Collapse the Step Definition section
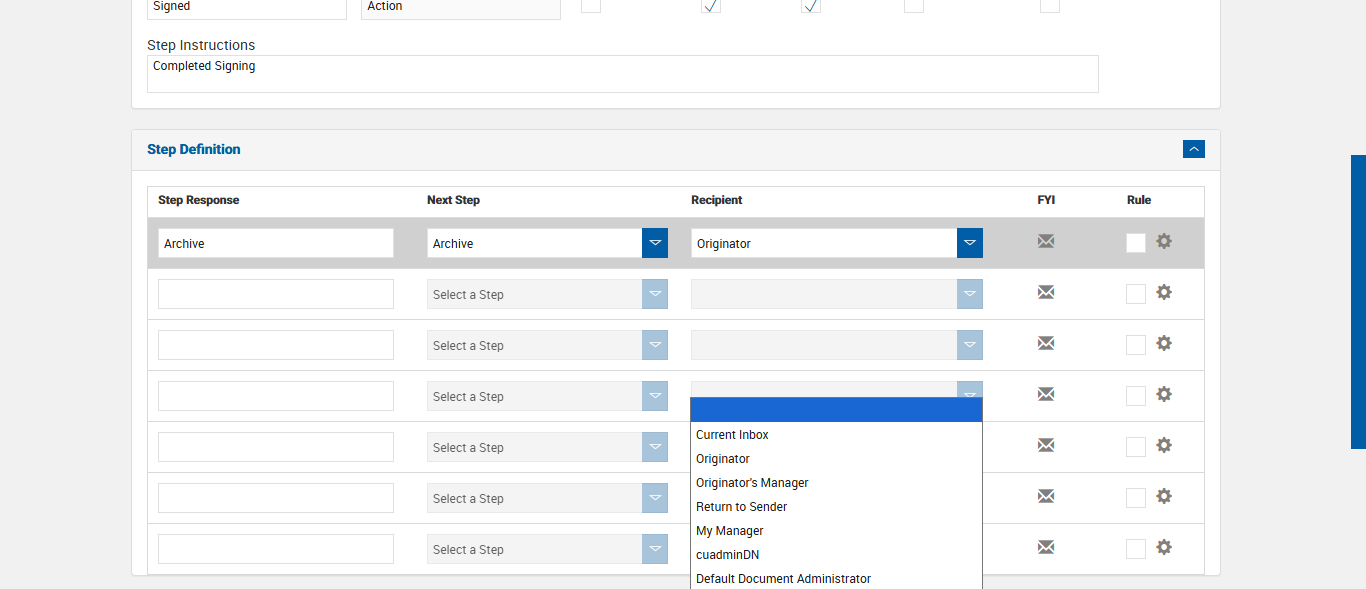Viewport: 1366px width, 589px height. coord(1193,149)
